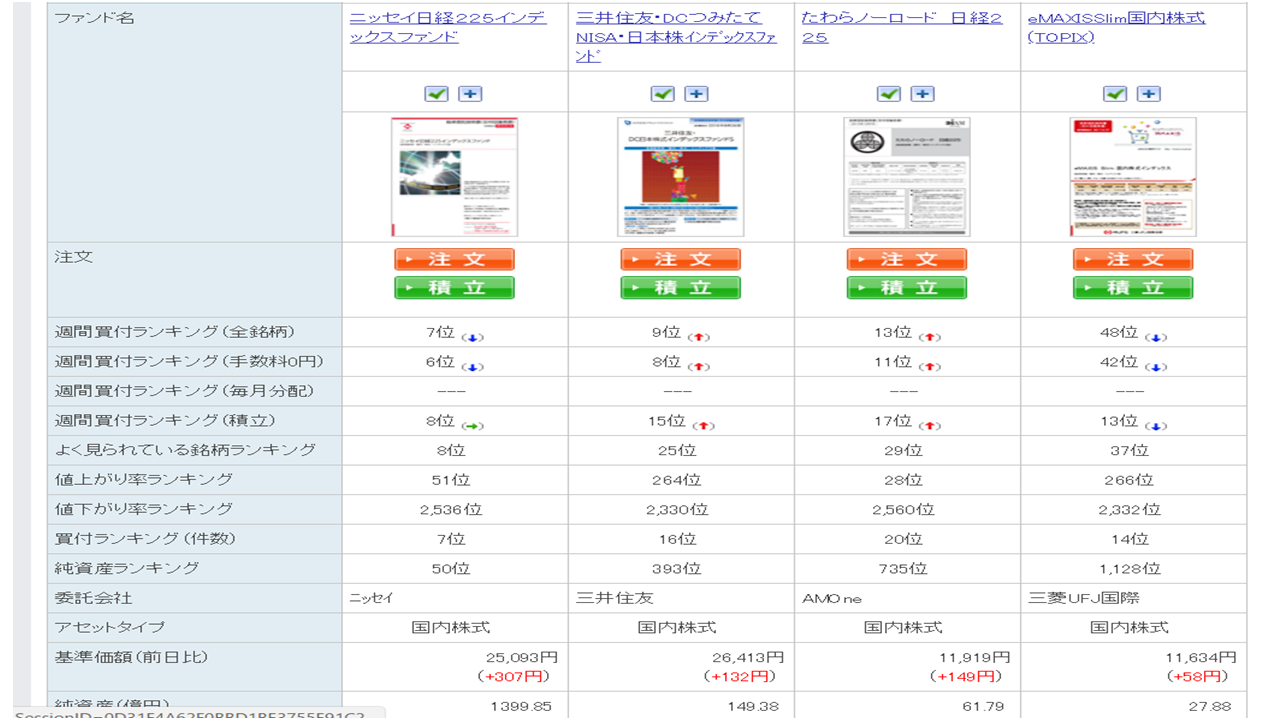The height and width of the screenshot is (720, 1280).
Task: Click orange 注文 button for eMAXIS Slim fund
Action: pos(1133,259)
